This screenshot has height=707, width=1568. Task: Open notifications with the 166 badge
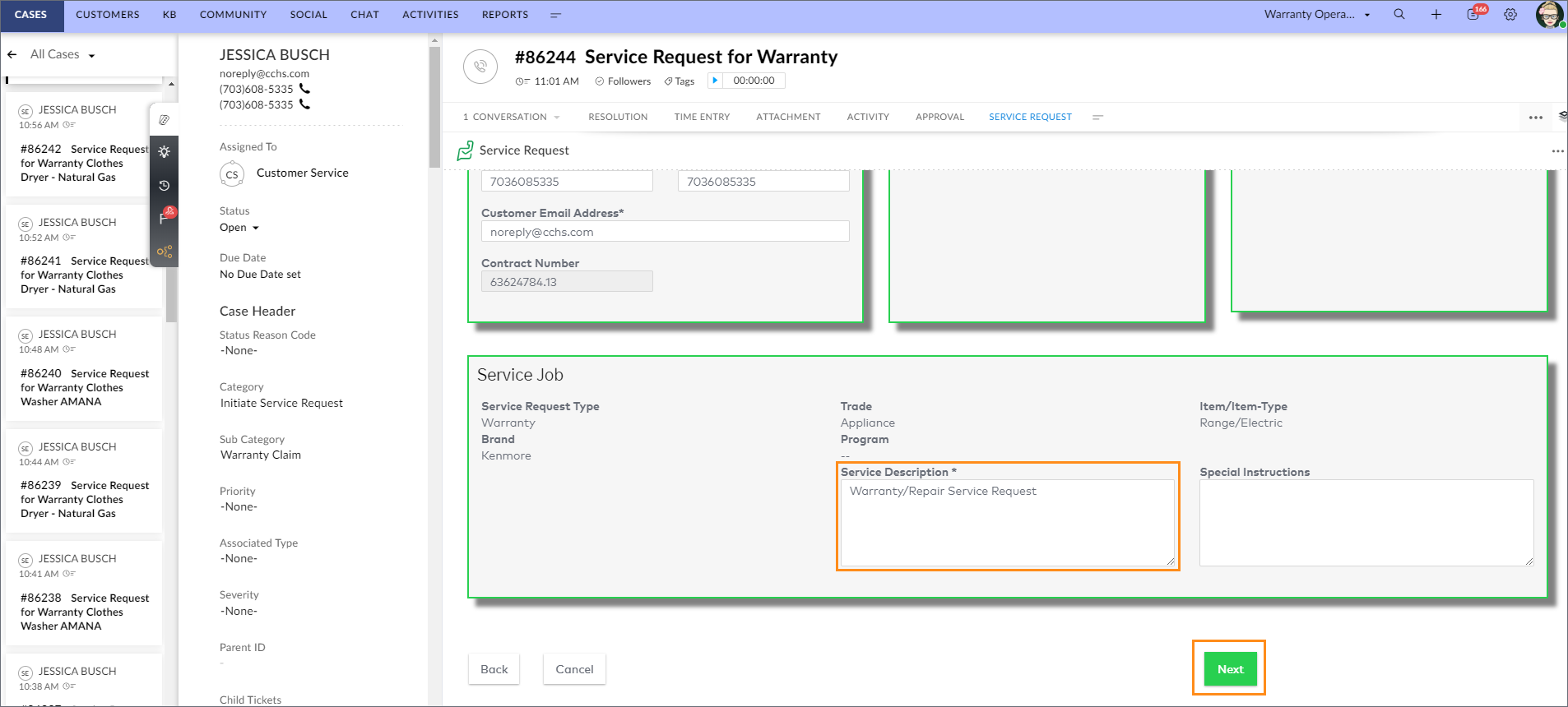click(1474, 14)
